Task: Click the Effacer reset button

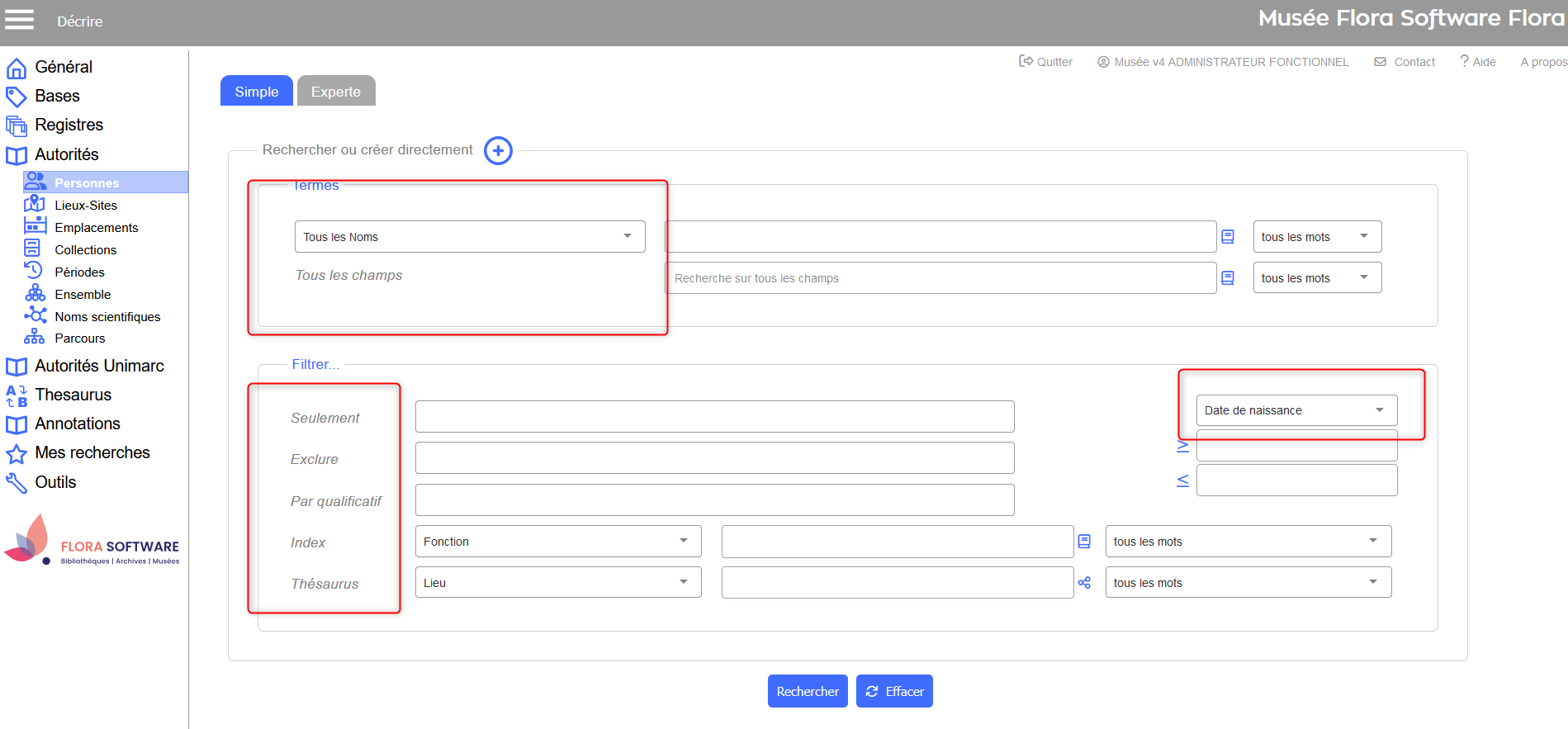Action: [894, 692]
